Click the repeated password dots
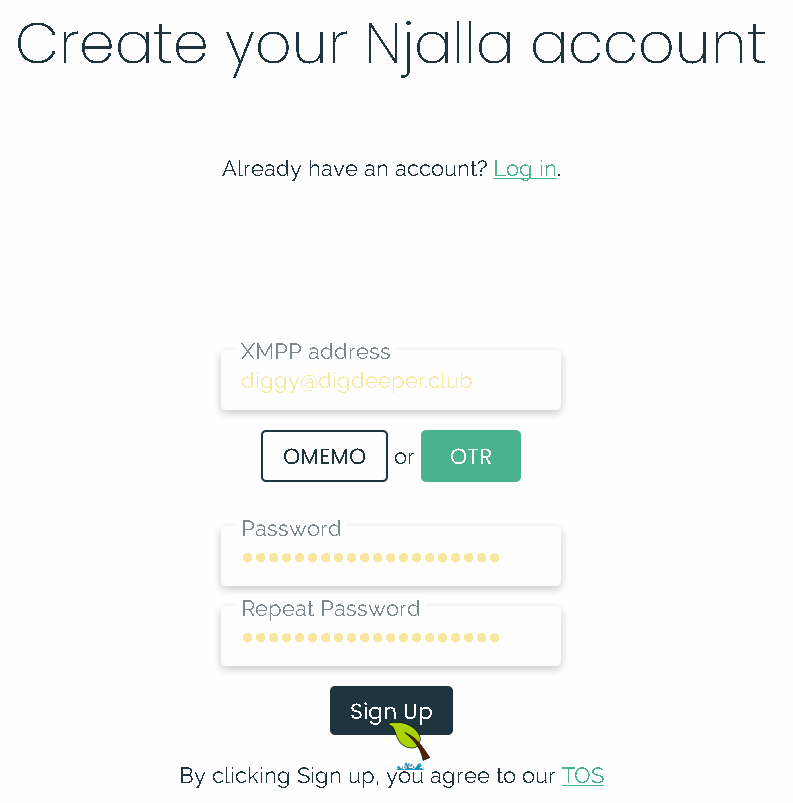The height and width of the screenshot is (803, 793). [x=370, y=638]
